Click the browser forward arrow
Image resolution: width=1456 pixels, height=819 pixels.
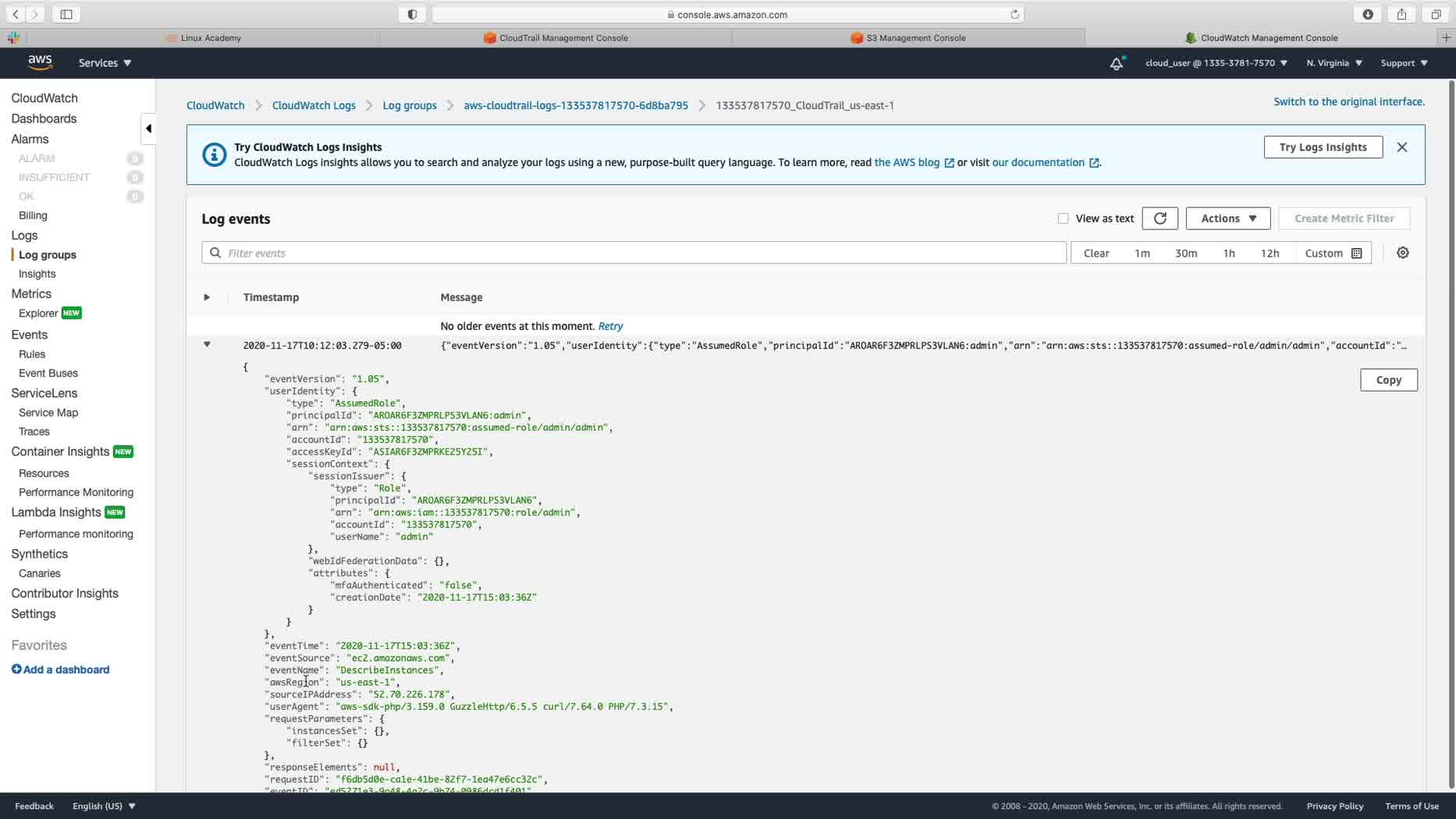pyautogui.click(x=35, y=14)
